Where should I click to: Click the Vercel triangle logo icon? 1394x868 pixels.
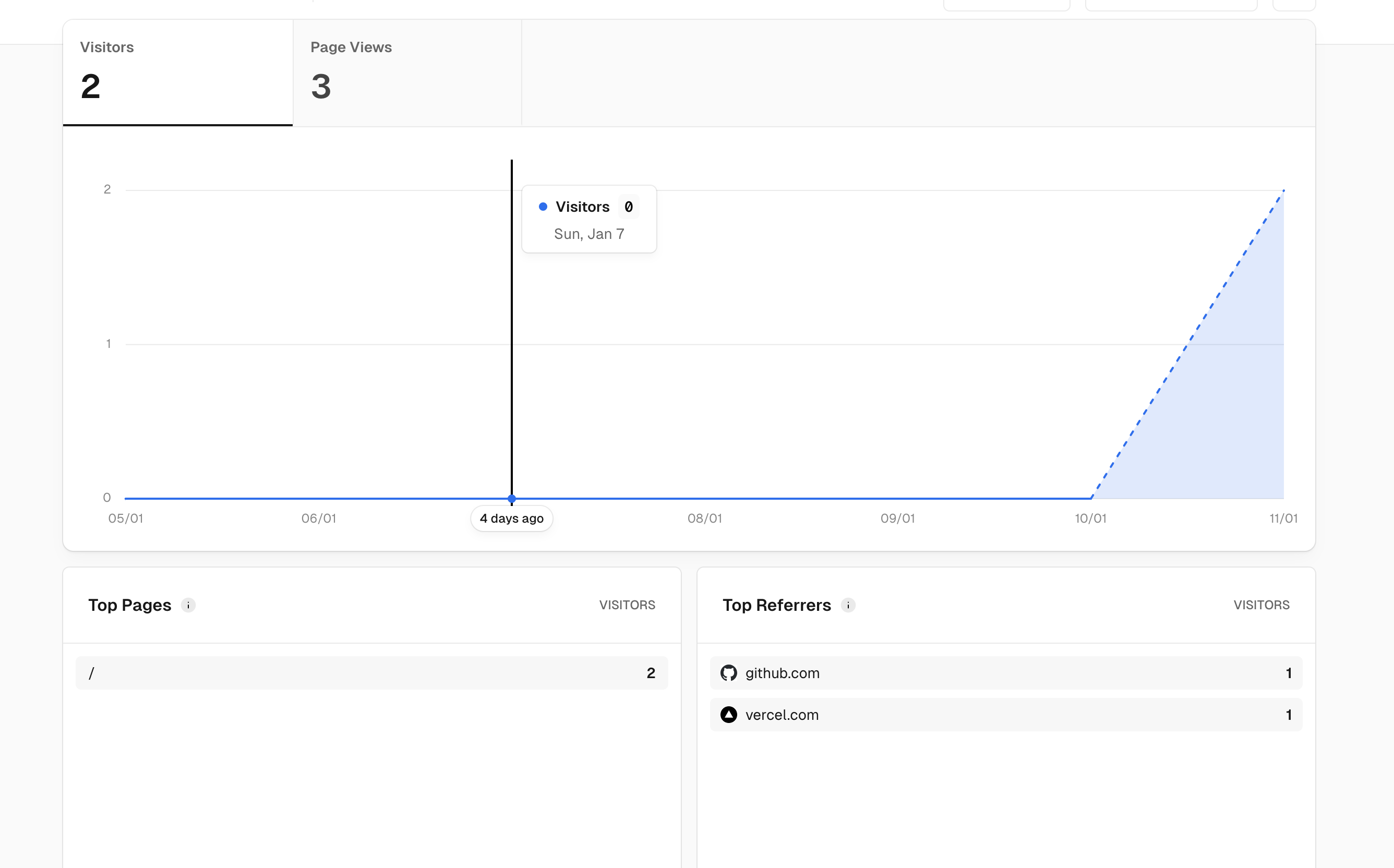[x=729, y=715]
